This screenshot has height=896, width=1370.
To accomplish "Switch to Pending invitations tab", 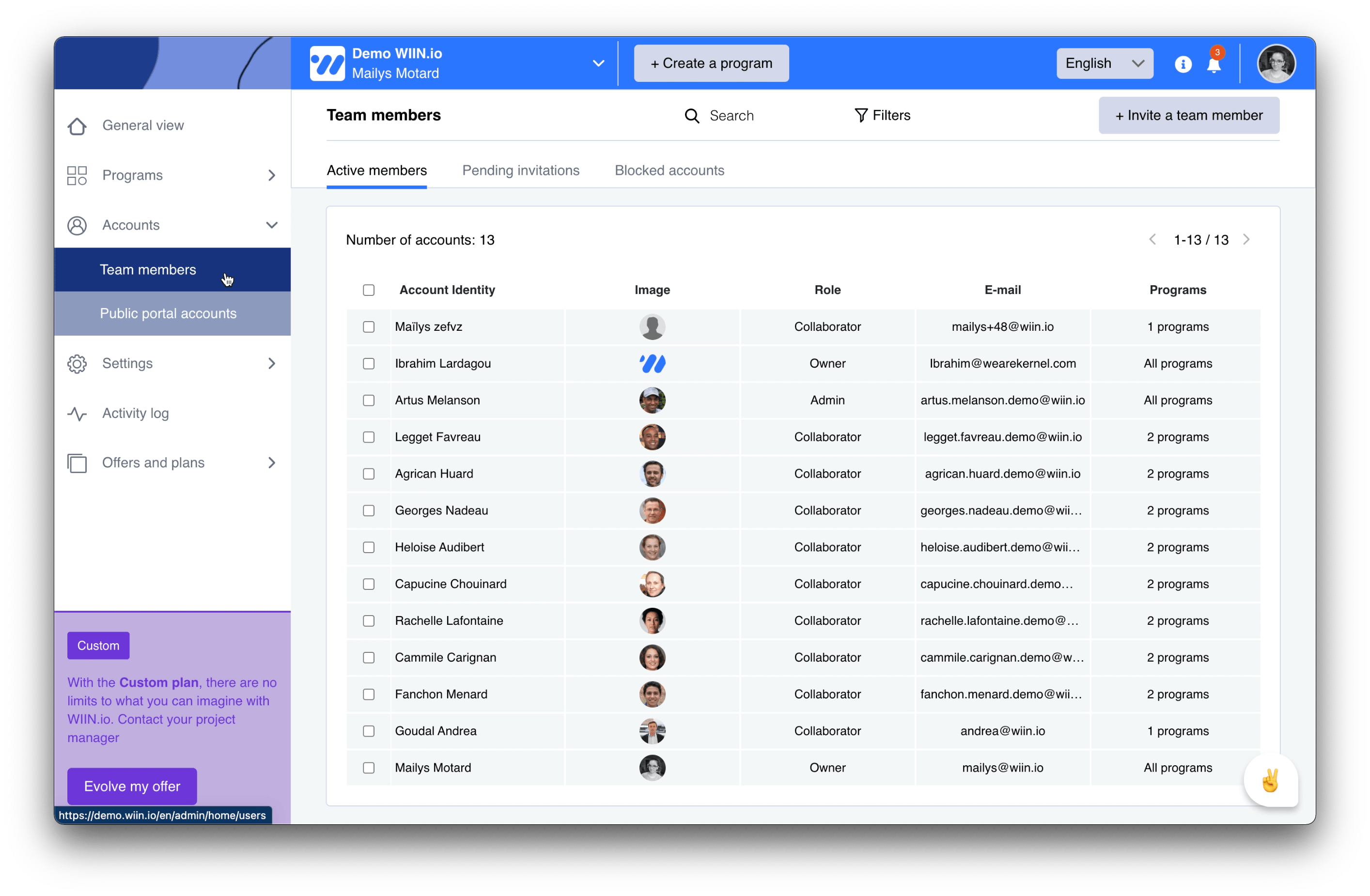I will [x=521, y=170].
